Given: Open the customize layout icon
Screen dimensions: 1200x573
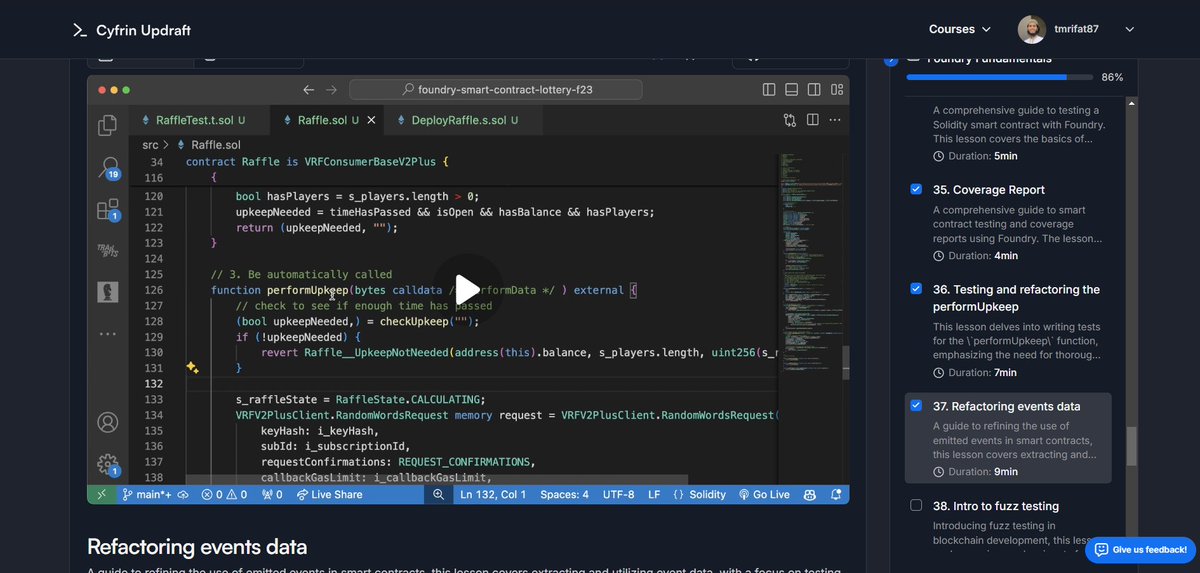Looking at the screenshot, I should (835, 89).
